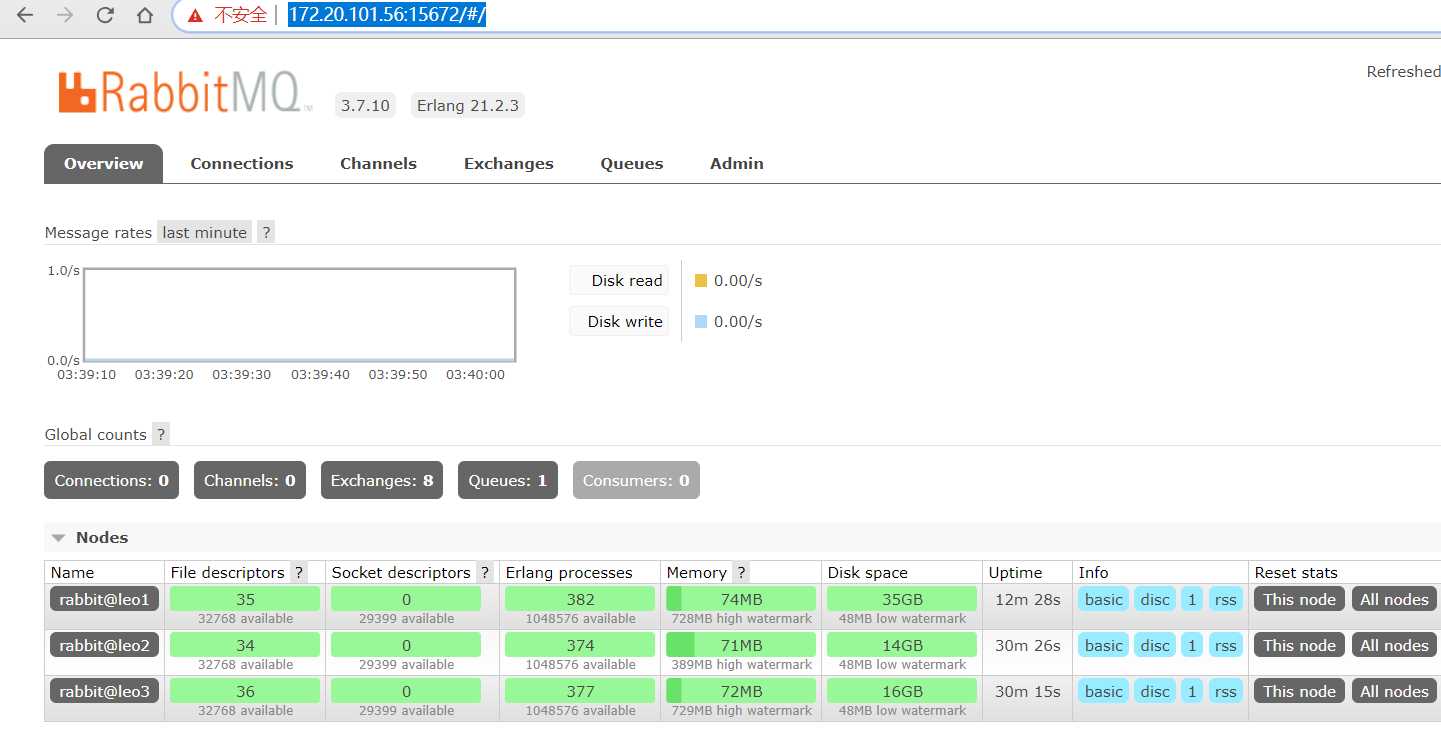Click the Uptime column header
The height and width of the screenshot is (732, 1441).
pyautogui.click(x=1015, y=573)
